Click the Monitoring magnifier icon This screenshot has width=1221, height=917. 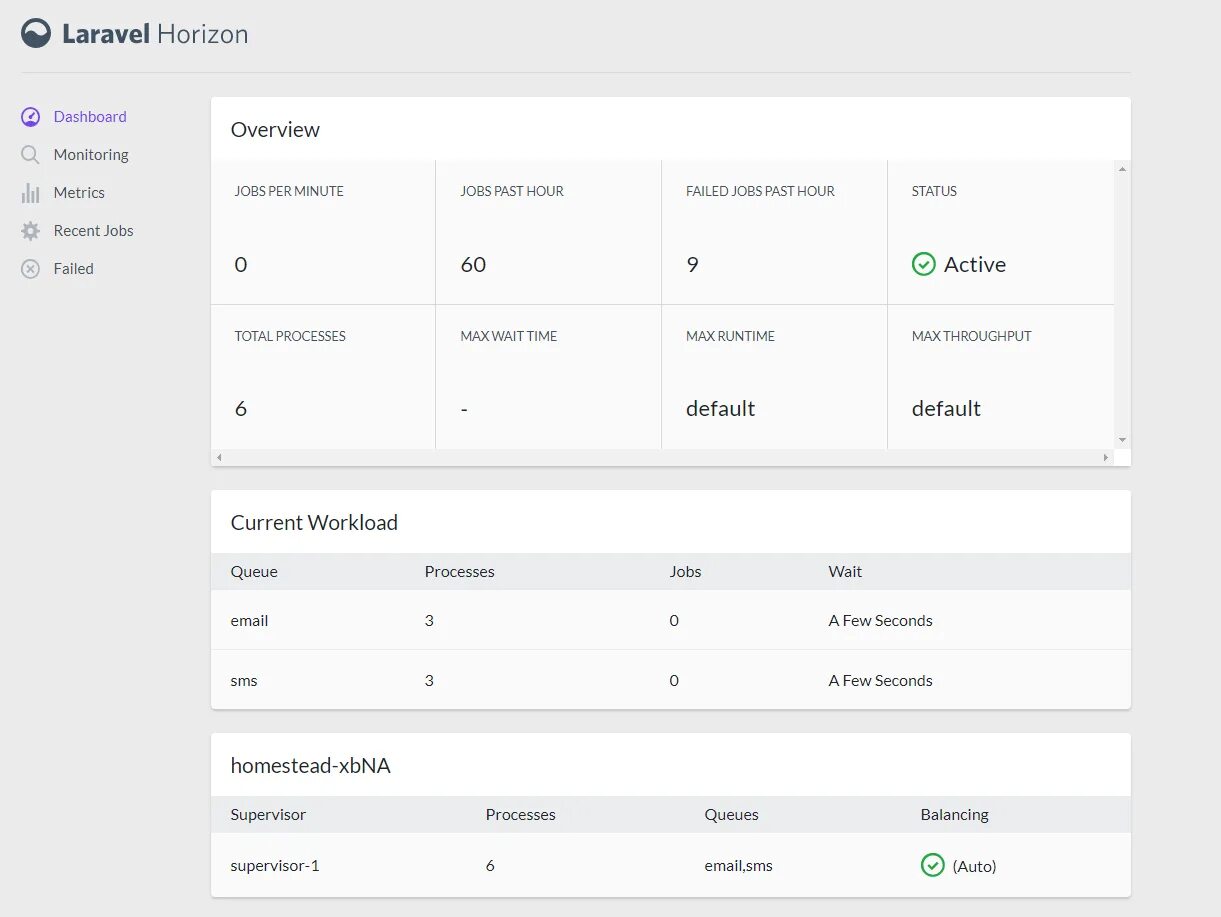tap(31, 155)
